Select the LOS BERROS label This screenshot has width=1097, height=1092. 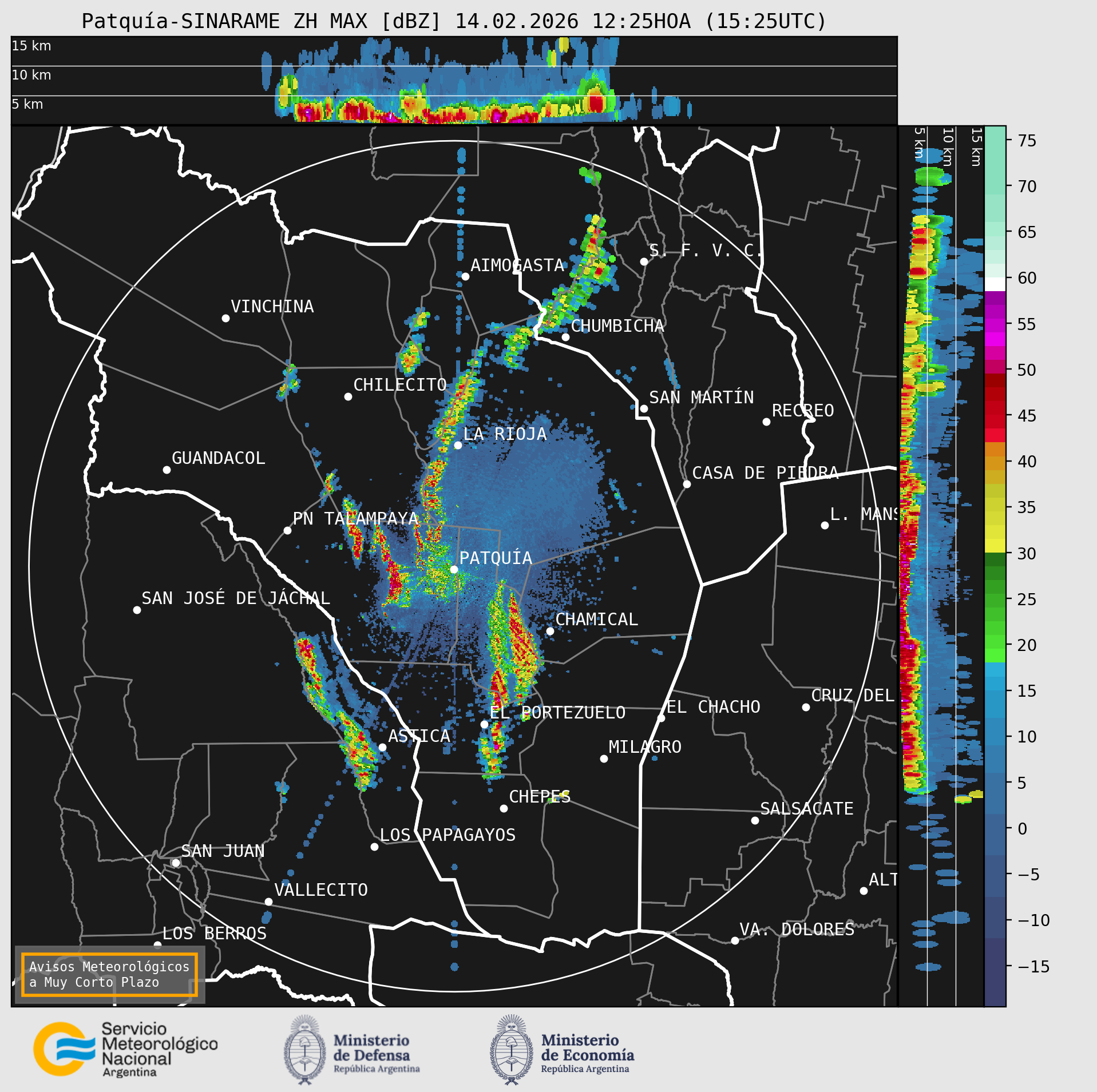[x=214, y=933]
